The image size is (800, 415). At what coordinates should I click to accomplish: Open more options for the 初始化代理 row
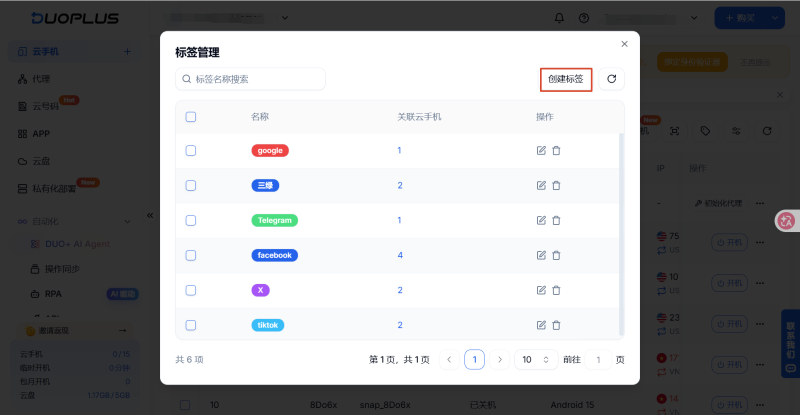coord(760,203)
